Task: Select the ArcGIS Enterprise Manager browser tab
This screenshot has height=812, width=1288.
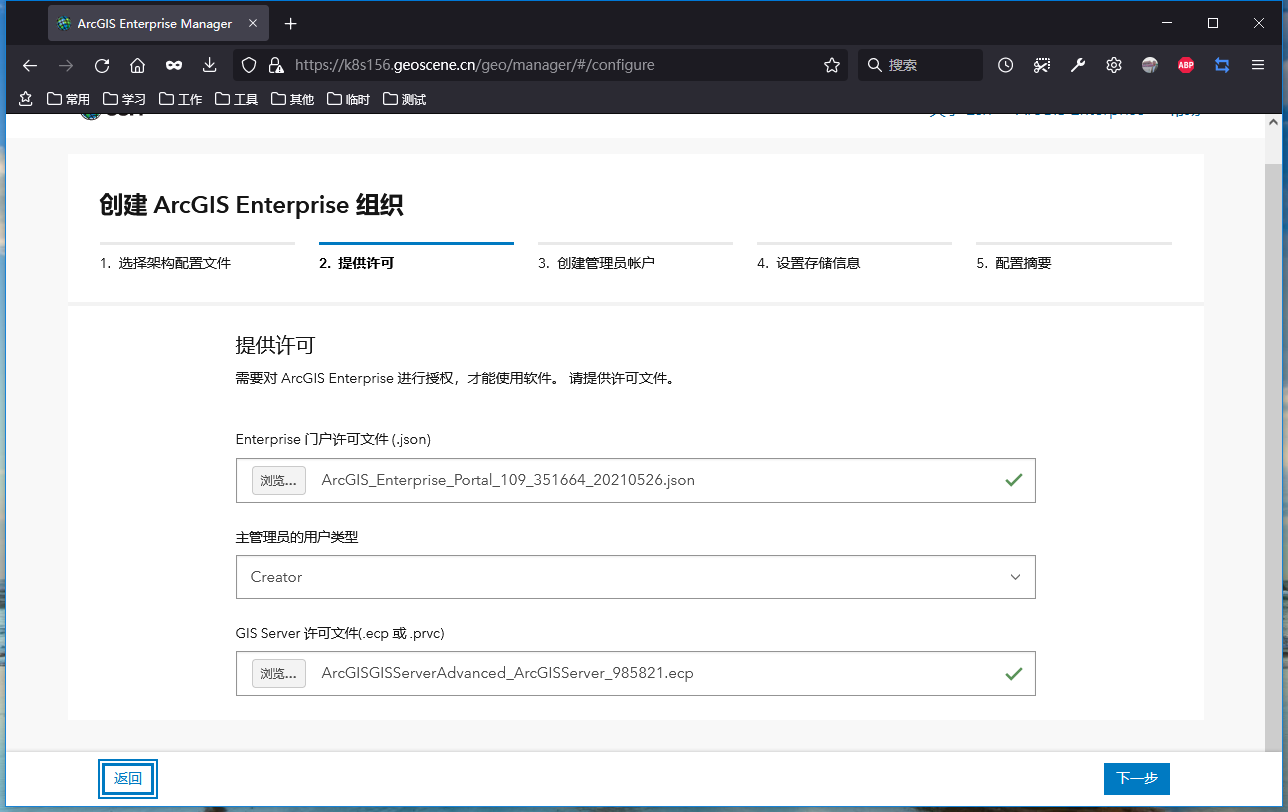Action: [x=158, y=23]
